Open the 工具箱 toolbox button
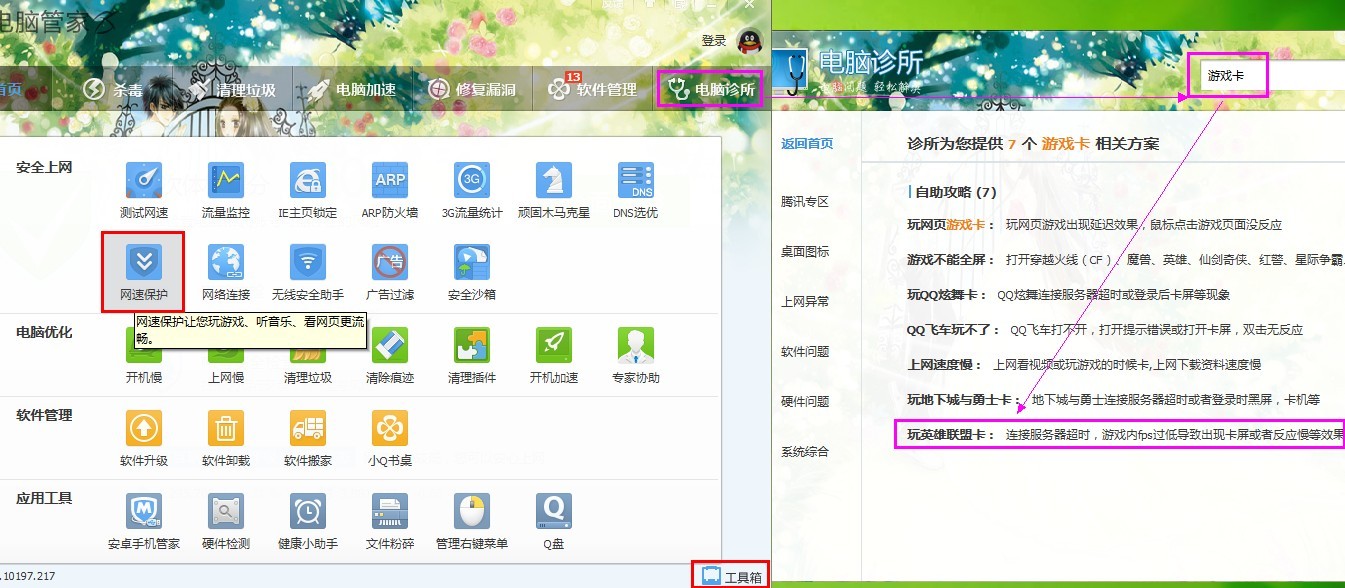This screenshot has height=588, width=1345. [x=731, y=576]
